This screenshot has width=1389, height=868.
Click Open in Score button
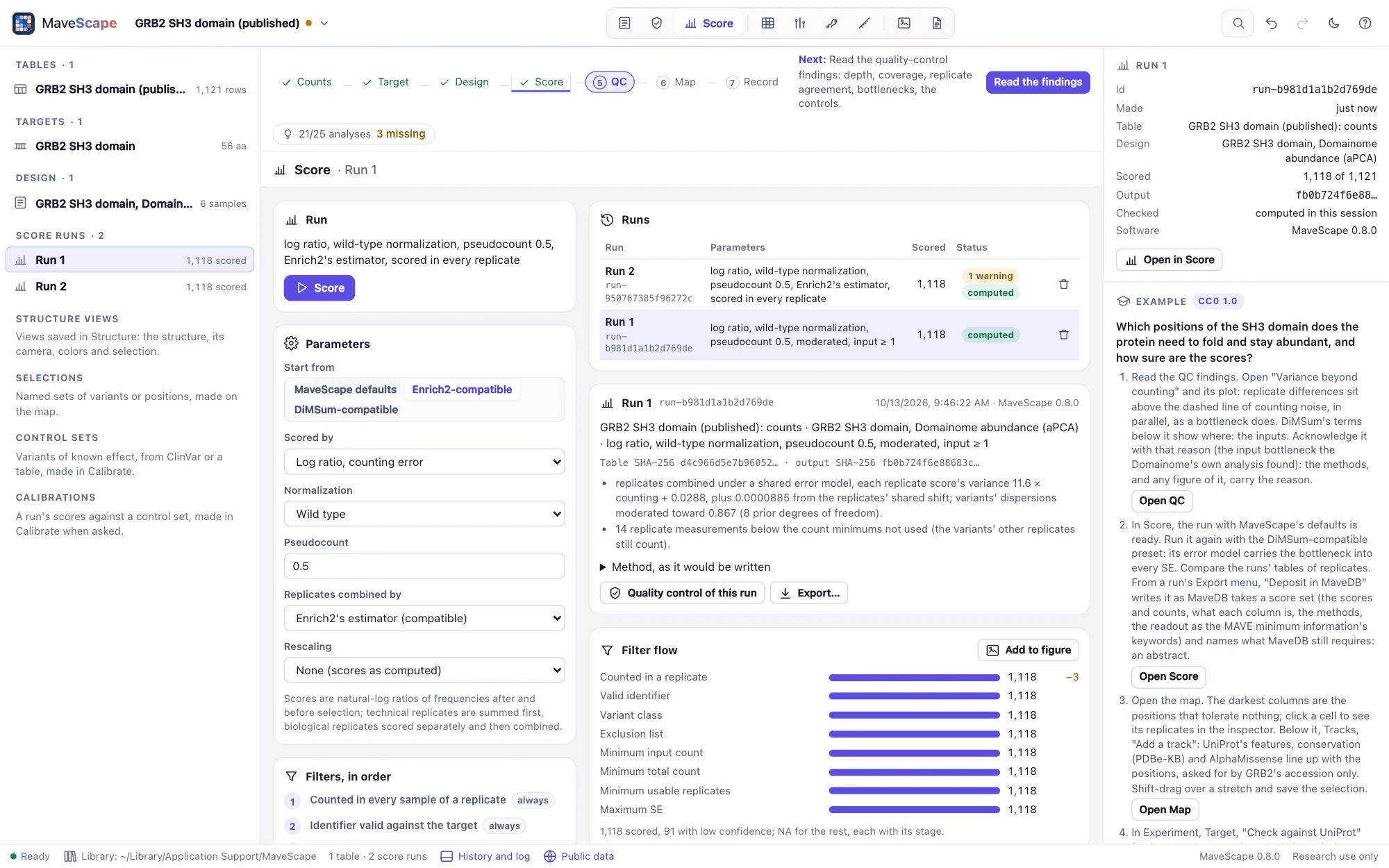pyautogui.click(x=1169, y=260)
